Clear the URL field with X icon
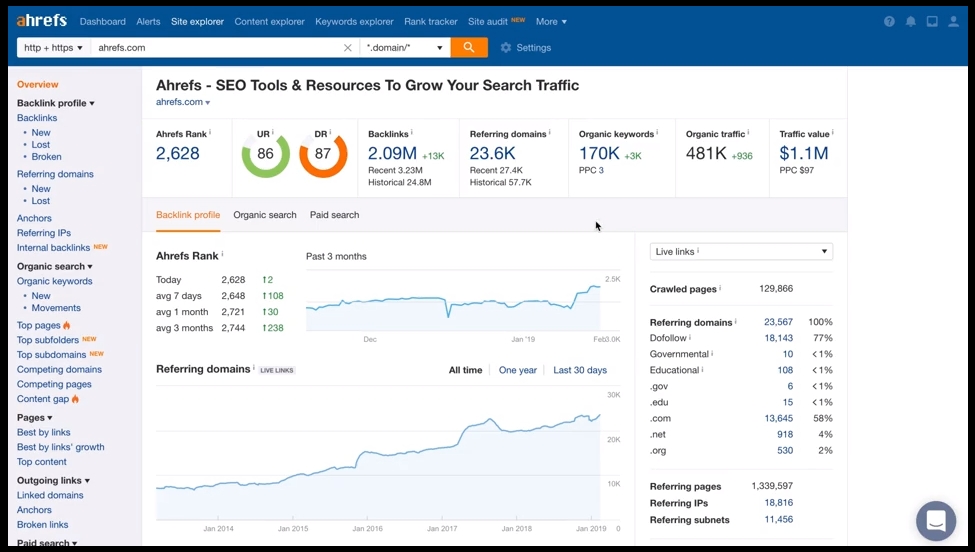Image resolution: width=975 pixels, height=552 pixels. click(348, 48)
